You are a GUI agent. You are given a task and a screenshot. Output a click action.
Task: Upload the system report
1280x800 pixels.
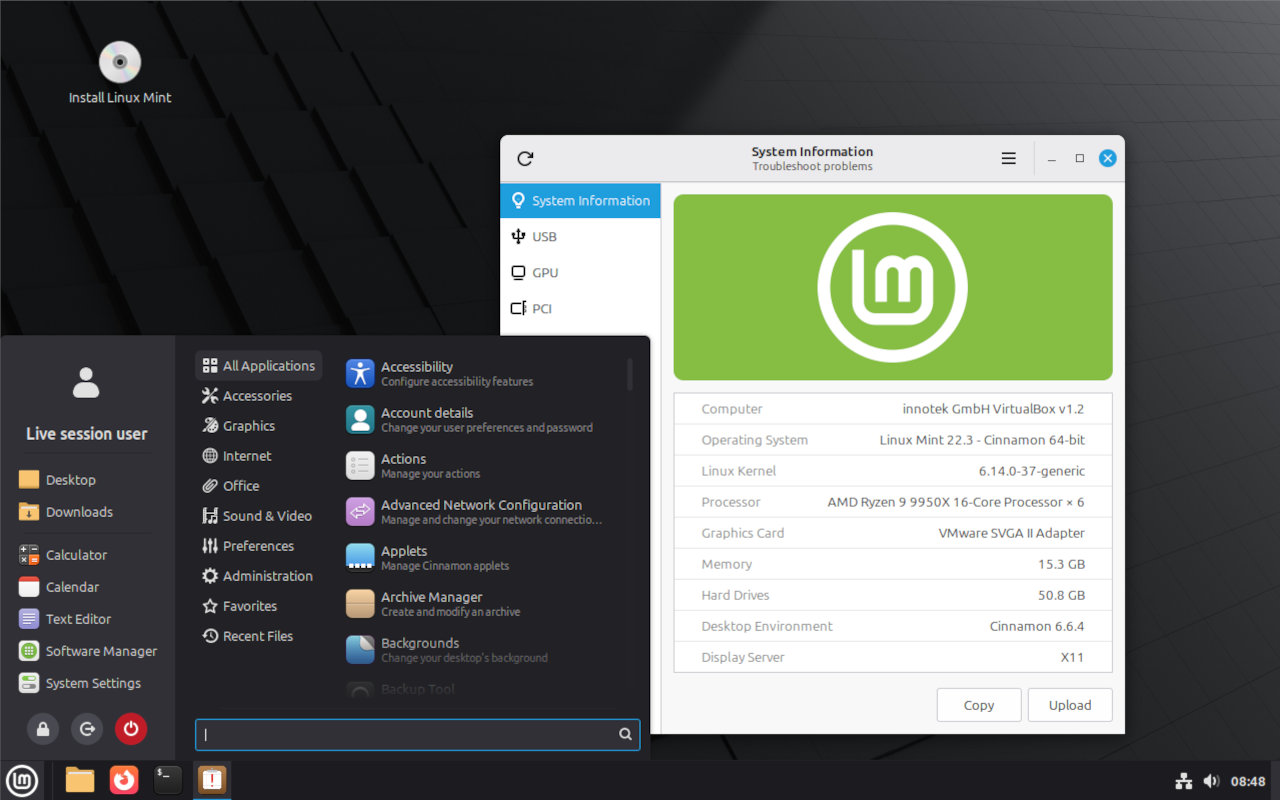(1069, 705)
